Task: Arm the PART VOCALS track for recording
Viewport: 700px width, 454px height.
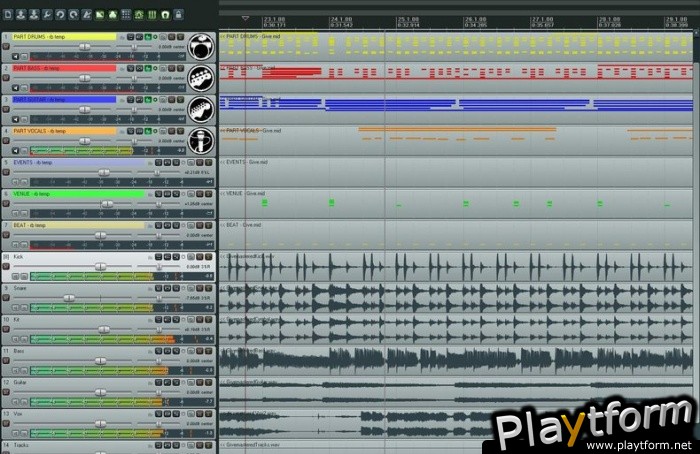Action: [6, 141]
